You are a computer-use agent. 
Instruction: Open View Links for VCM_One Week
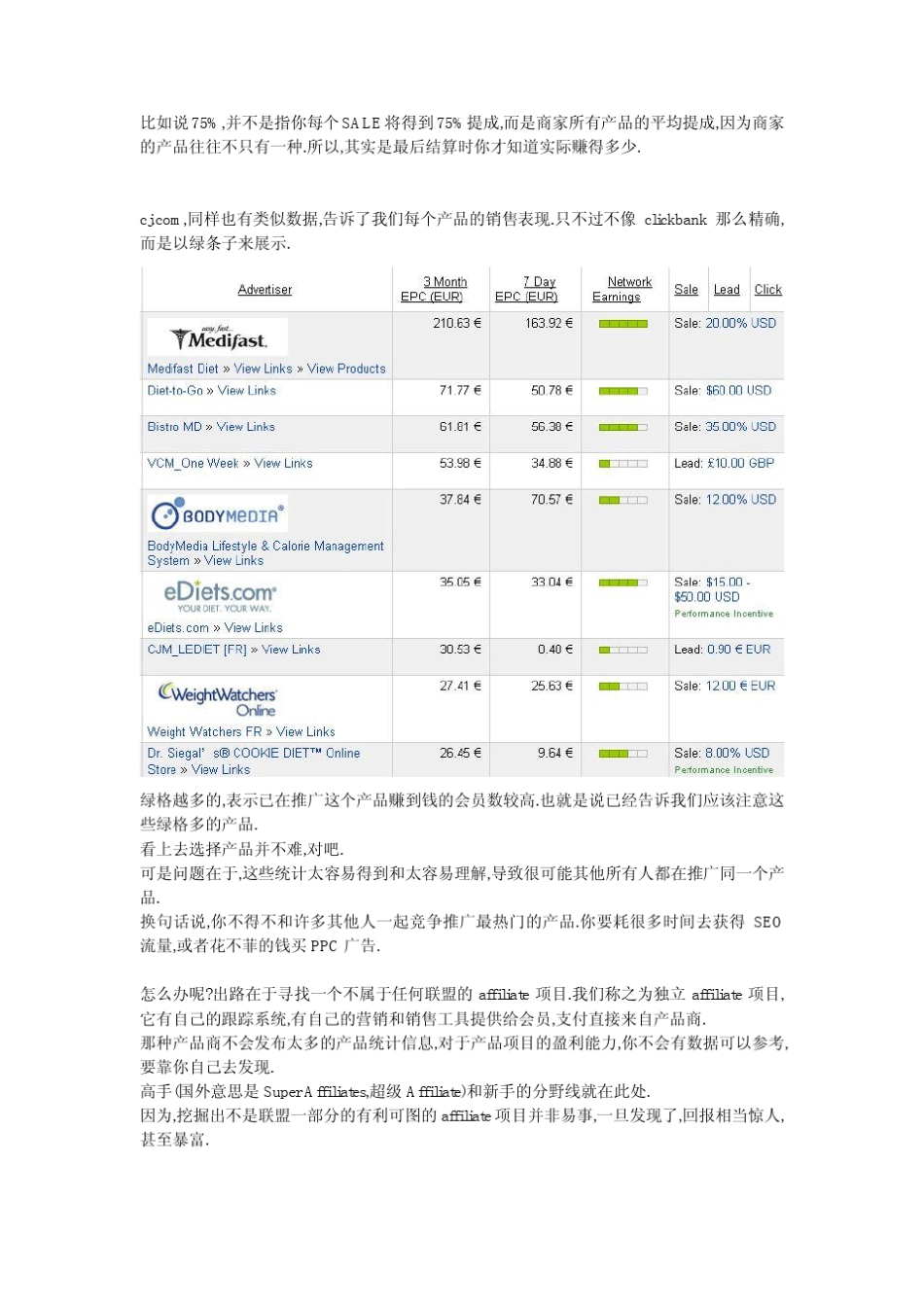coord(284,464)
